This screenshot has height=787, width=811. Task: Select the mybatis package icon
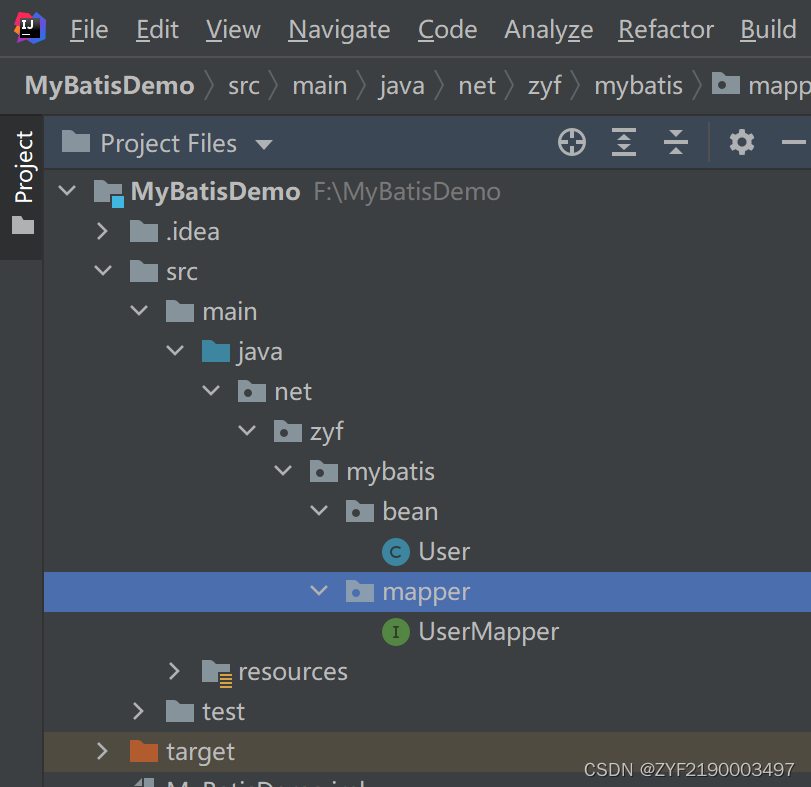pyautogui.click(x=324, y=471)
